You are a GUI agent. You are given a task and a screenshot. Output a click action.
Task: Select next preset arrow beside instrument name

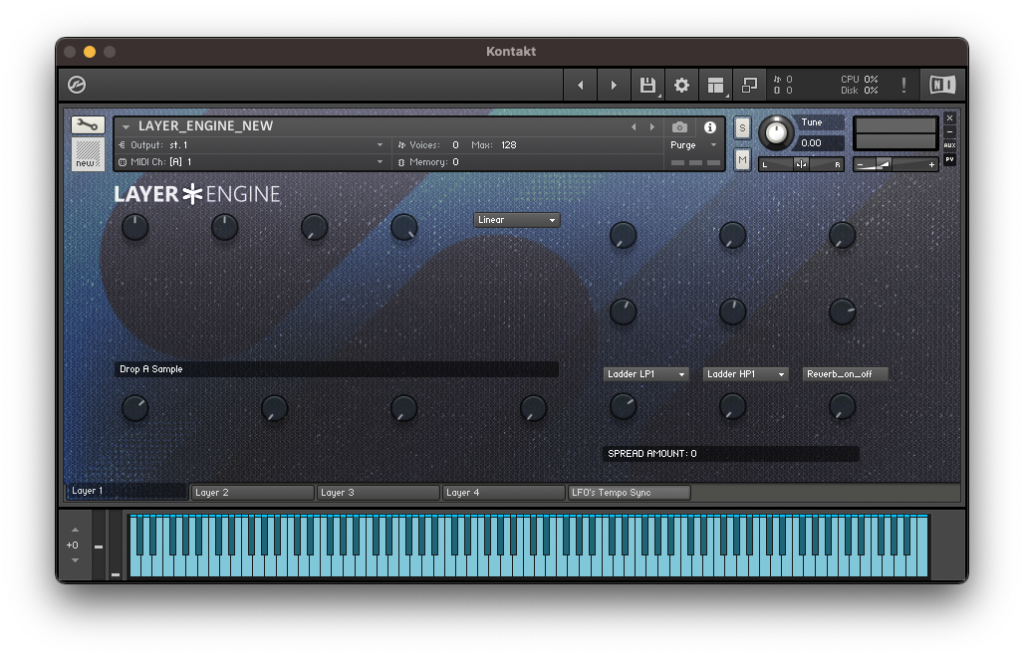652,127
